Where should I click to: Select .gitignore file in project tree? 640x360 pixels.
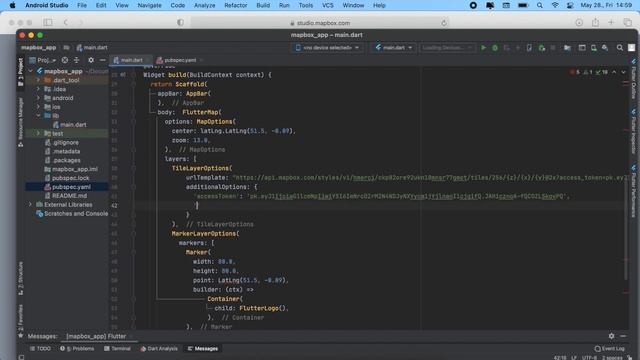(x=62, y=142)
